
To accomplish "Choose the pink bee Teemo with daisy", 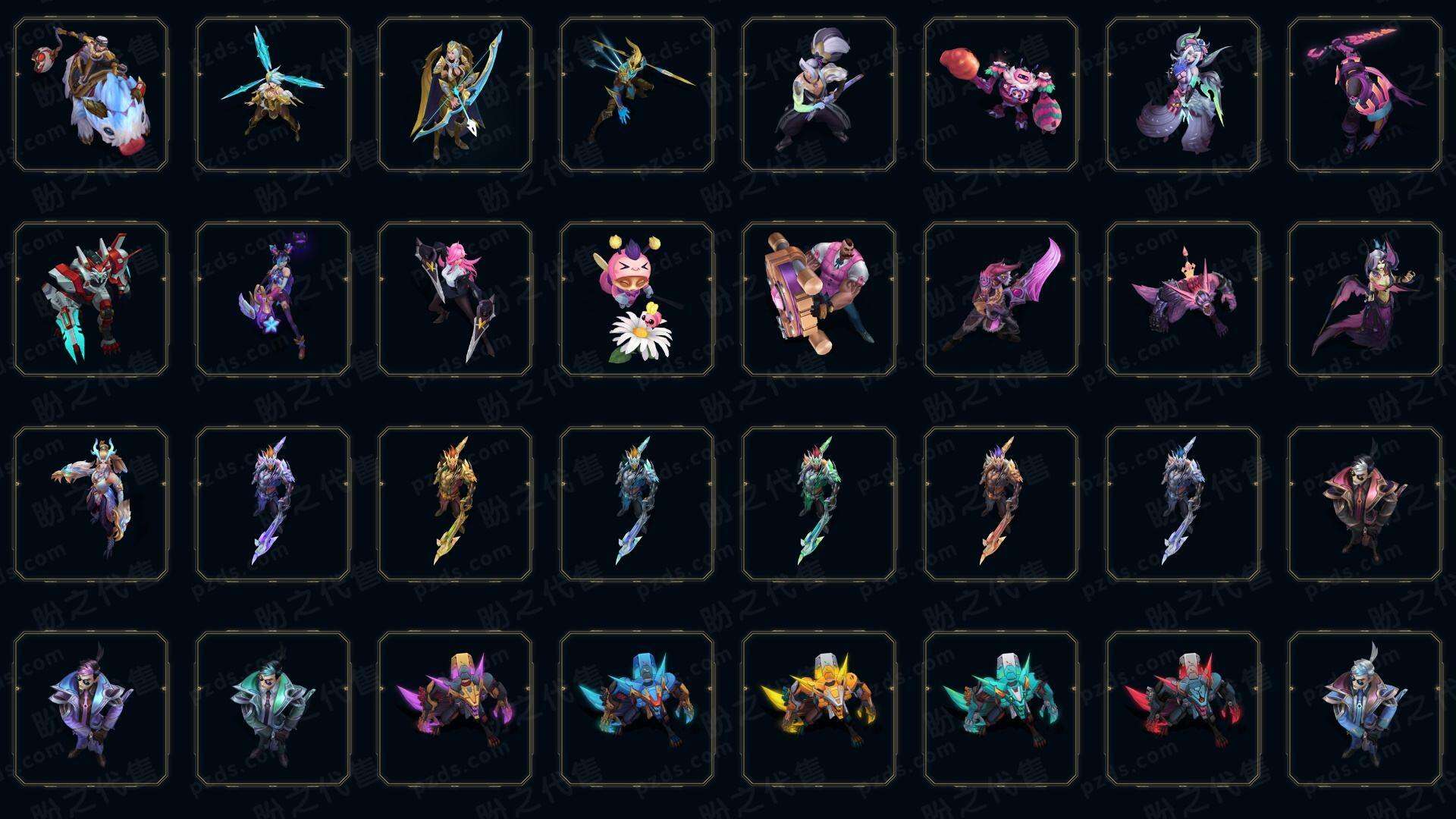I will [x=637, y=299].
